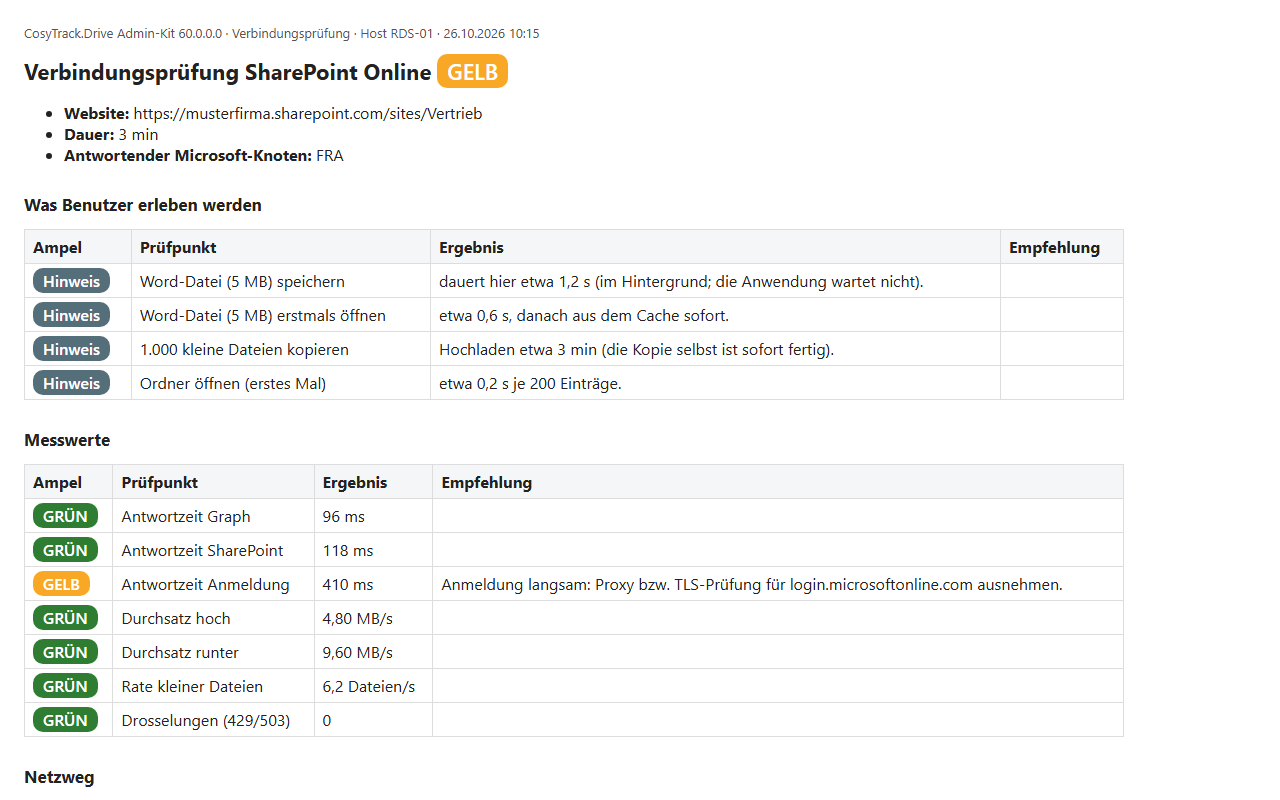Click result 'etwa 0,2 s je 200 Einträge'

point(530,384)
